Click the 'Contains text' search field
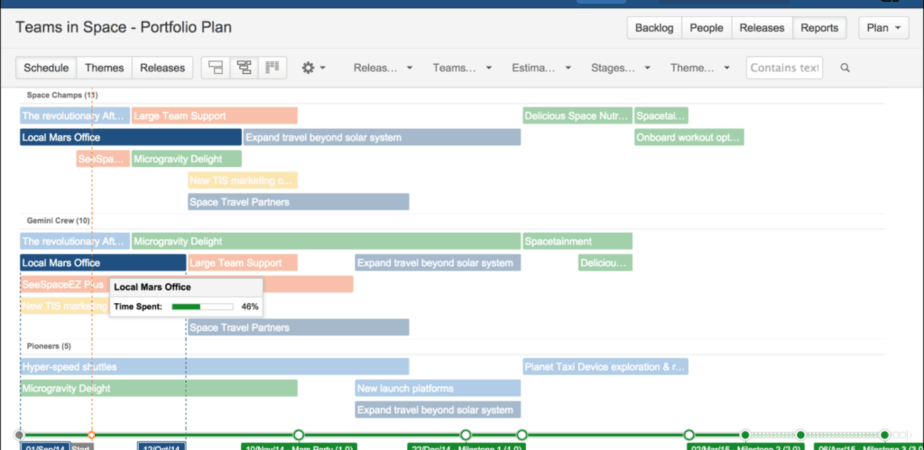The width and height of the screenshot is (924, 450). [x=784, y=68]
